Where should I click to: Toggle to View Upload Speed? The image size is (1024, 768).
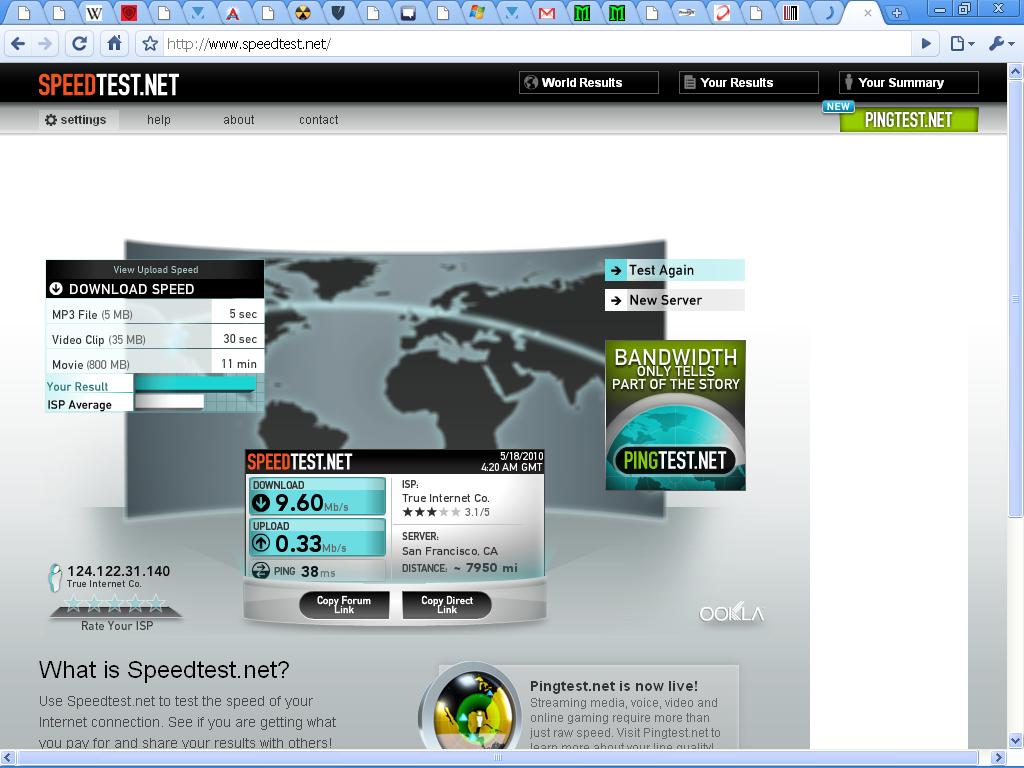click(155, 270)
